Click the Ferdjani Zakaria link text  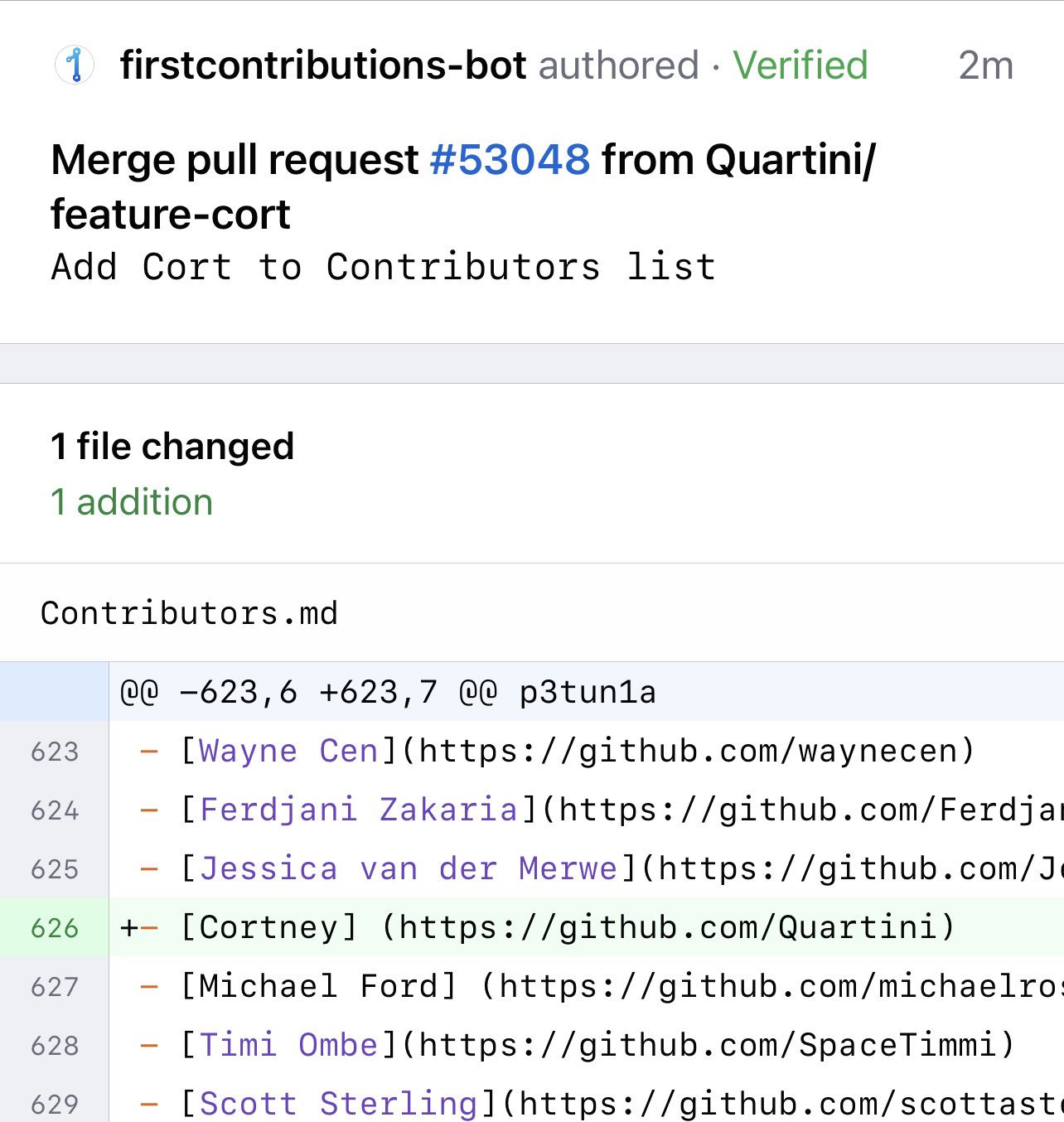359,810
